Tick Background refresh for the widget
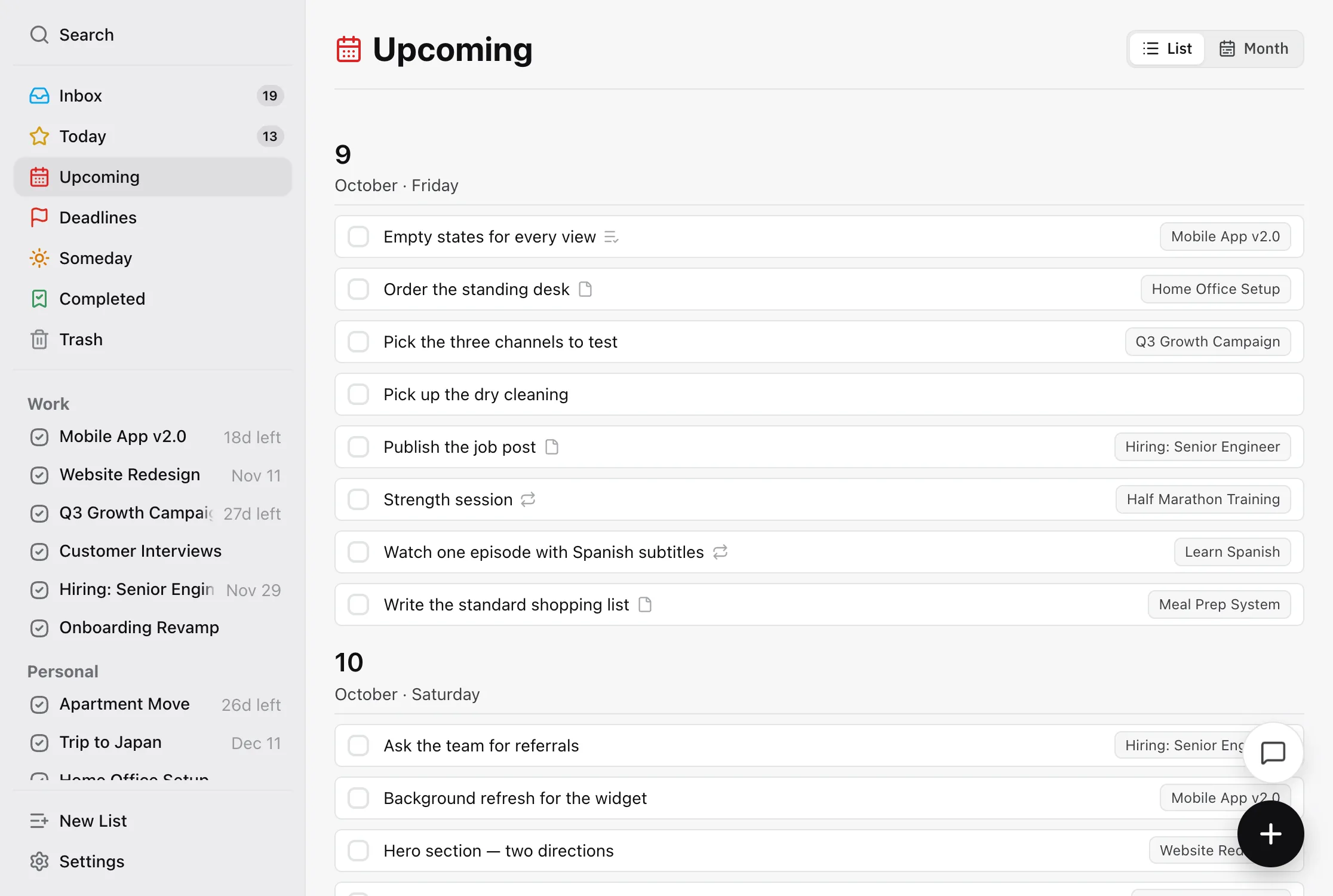 pyautogui.click(x=358, y=798)
